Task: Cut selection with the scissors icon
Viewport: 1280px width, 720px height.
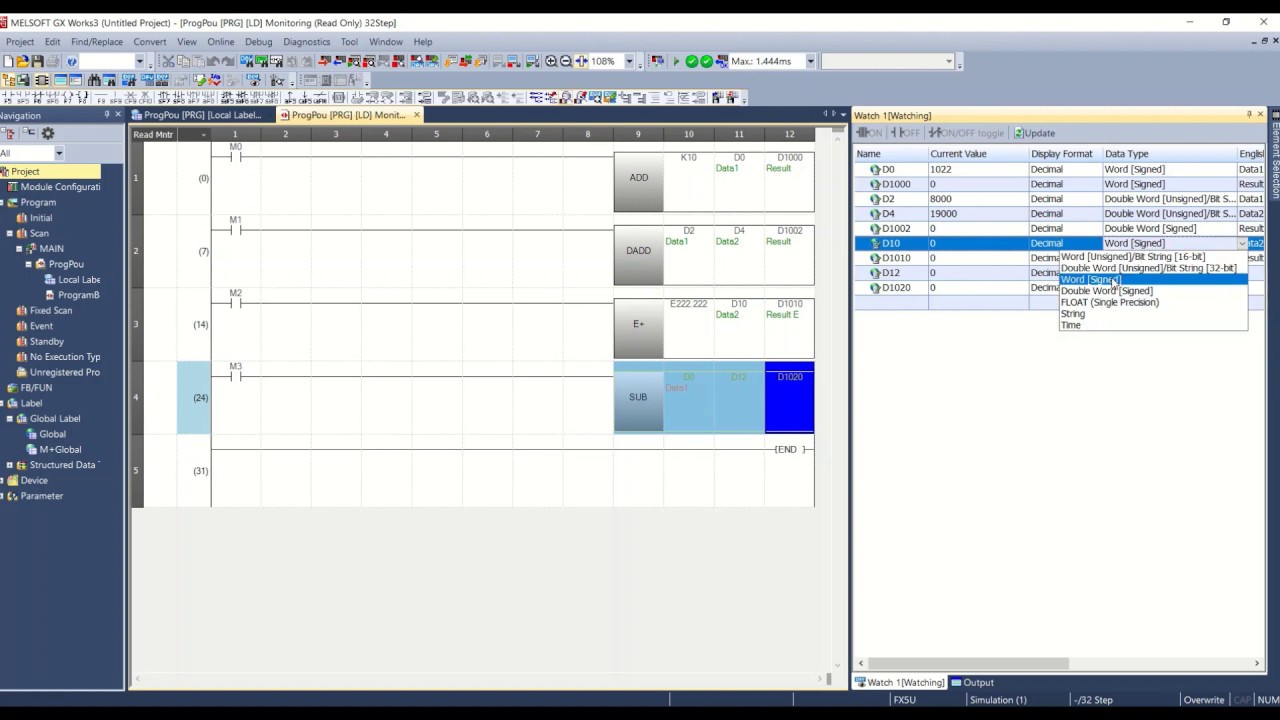Action: [x=168, y=61]
